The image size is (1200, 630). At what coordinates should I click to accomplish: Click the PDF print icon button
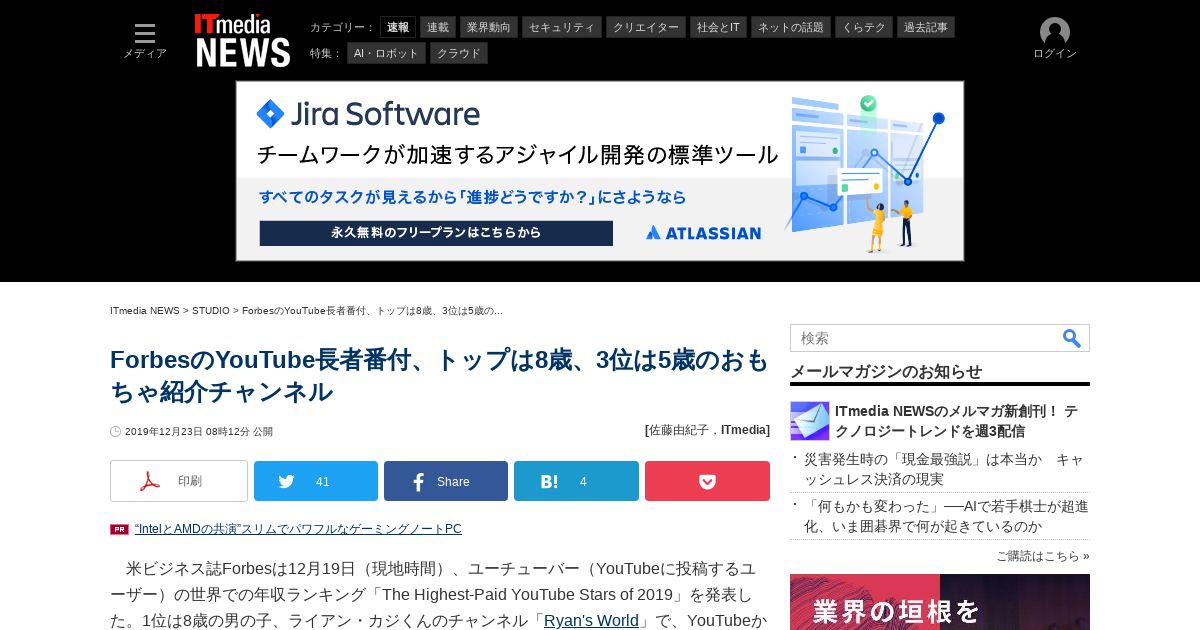pos(179,481)
